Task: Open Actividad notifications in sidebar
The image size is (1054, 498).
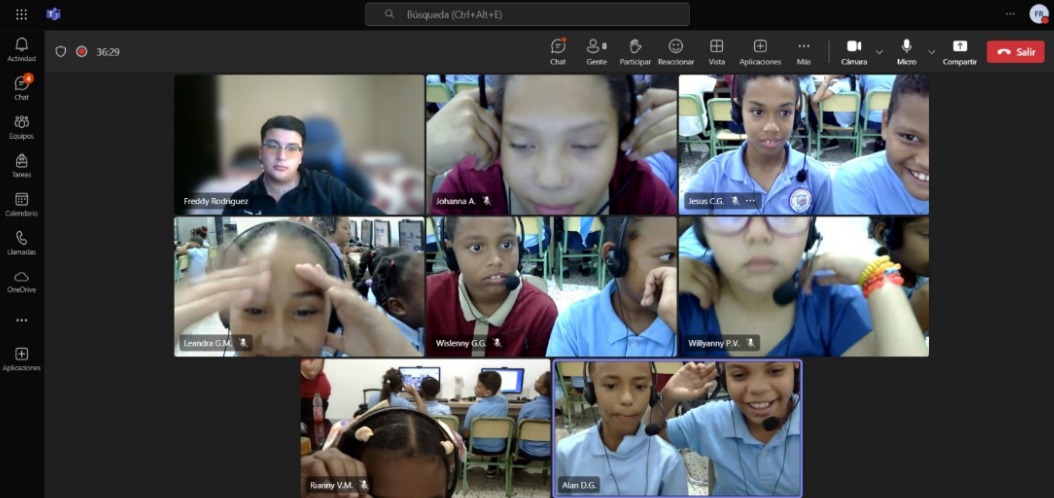Action: click(21, 49)
